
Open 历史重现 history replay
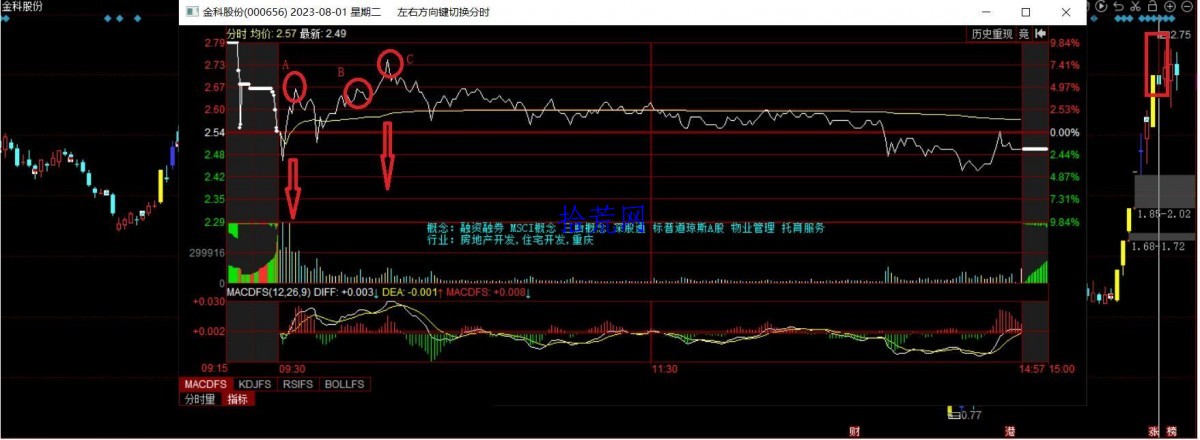point(992,33)
